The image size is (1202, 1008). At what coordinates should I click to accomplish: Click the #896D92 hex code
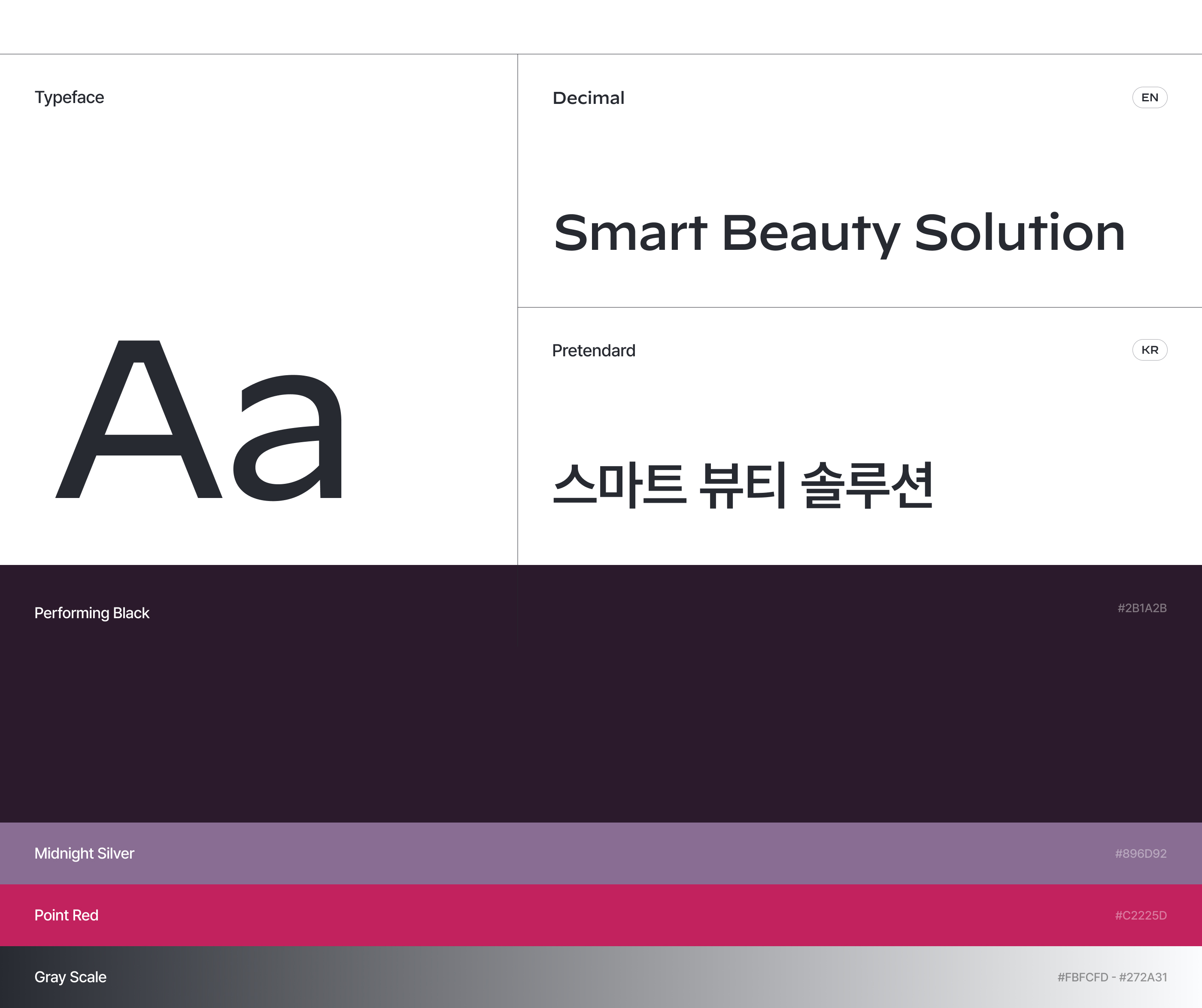pos(1140,853)
